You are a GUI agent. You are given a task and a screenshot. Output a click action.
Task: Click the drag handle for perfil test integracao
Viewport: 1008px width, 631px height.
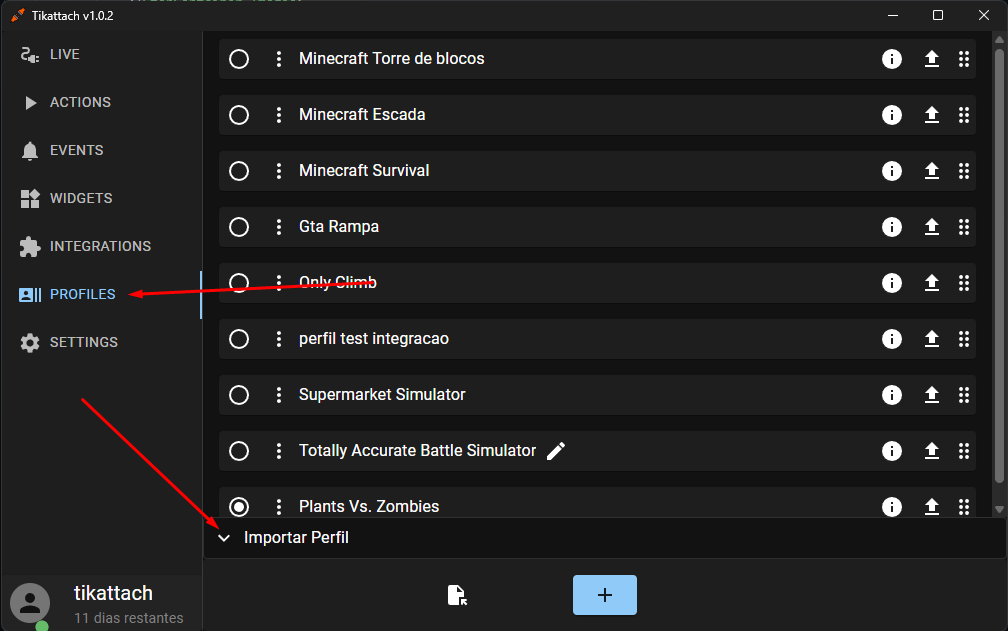coord(964,339)
